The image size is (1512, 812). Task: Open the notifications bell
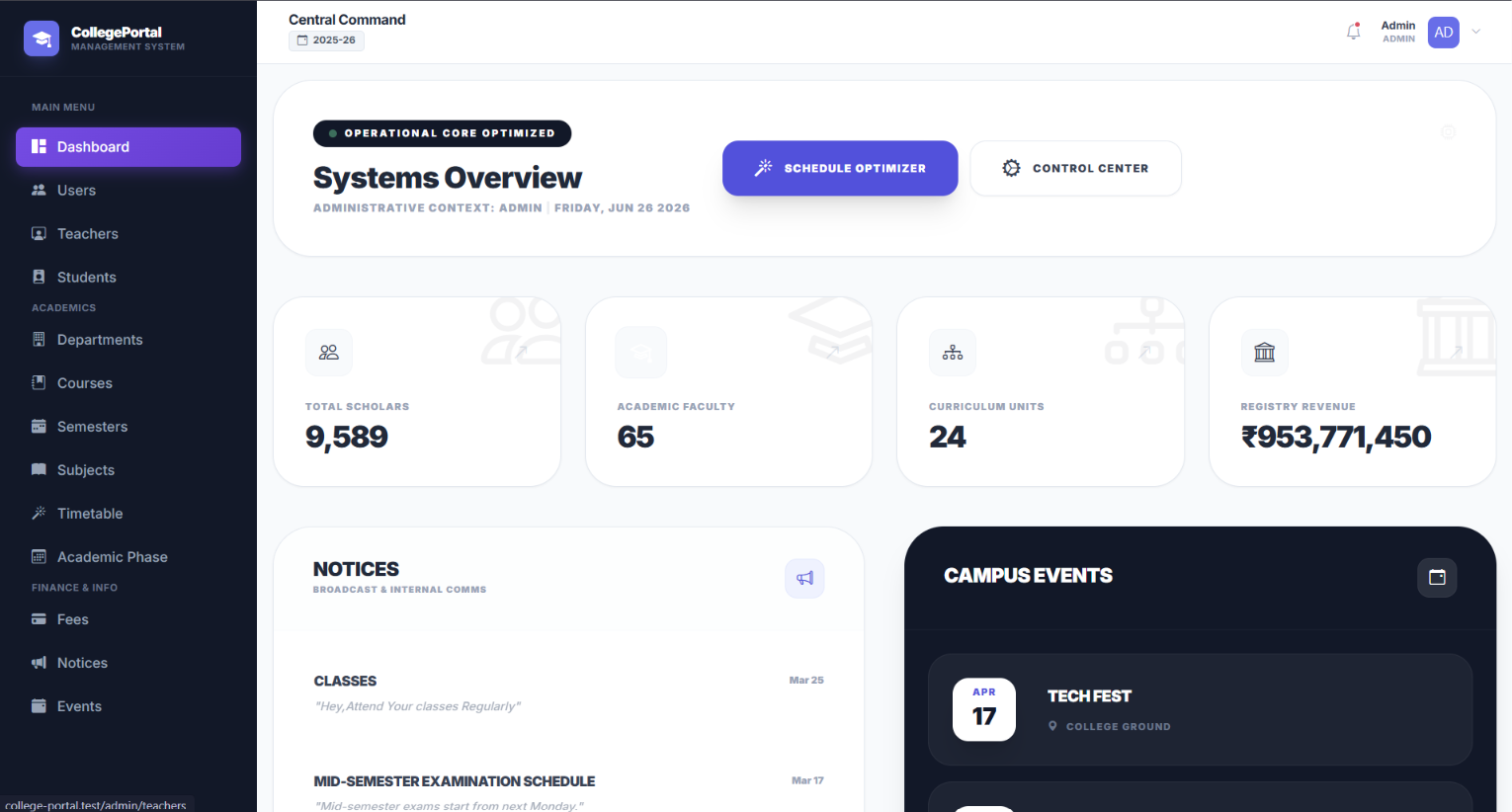[1354, 32]
